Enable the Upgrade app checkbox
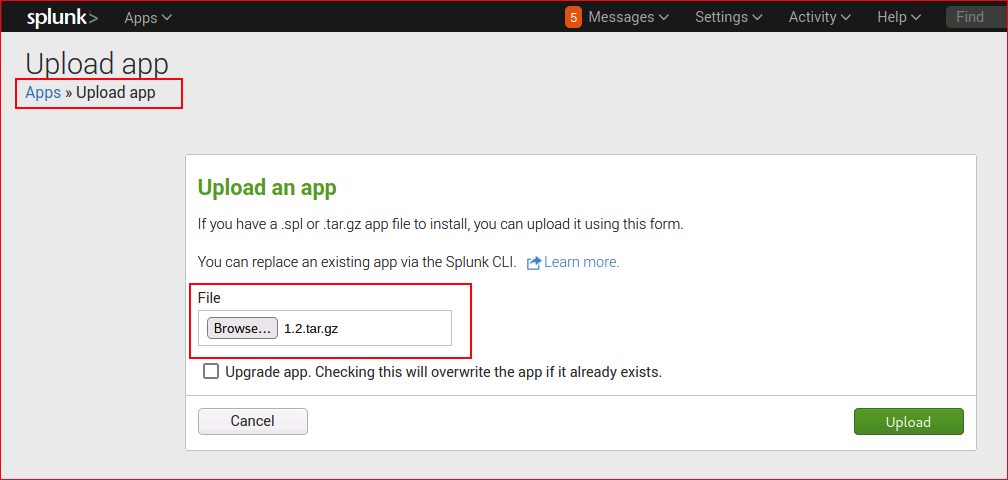The height and width of the screenshot is (480, 1008). click(x=210, y=371)
